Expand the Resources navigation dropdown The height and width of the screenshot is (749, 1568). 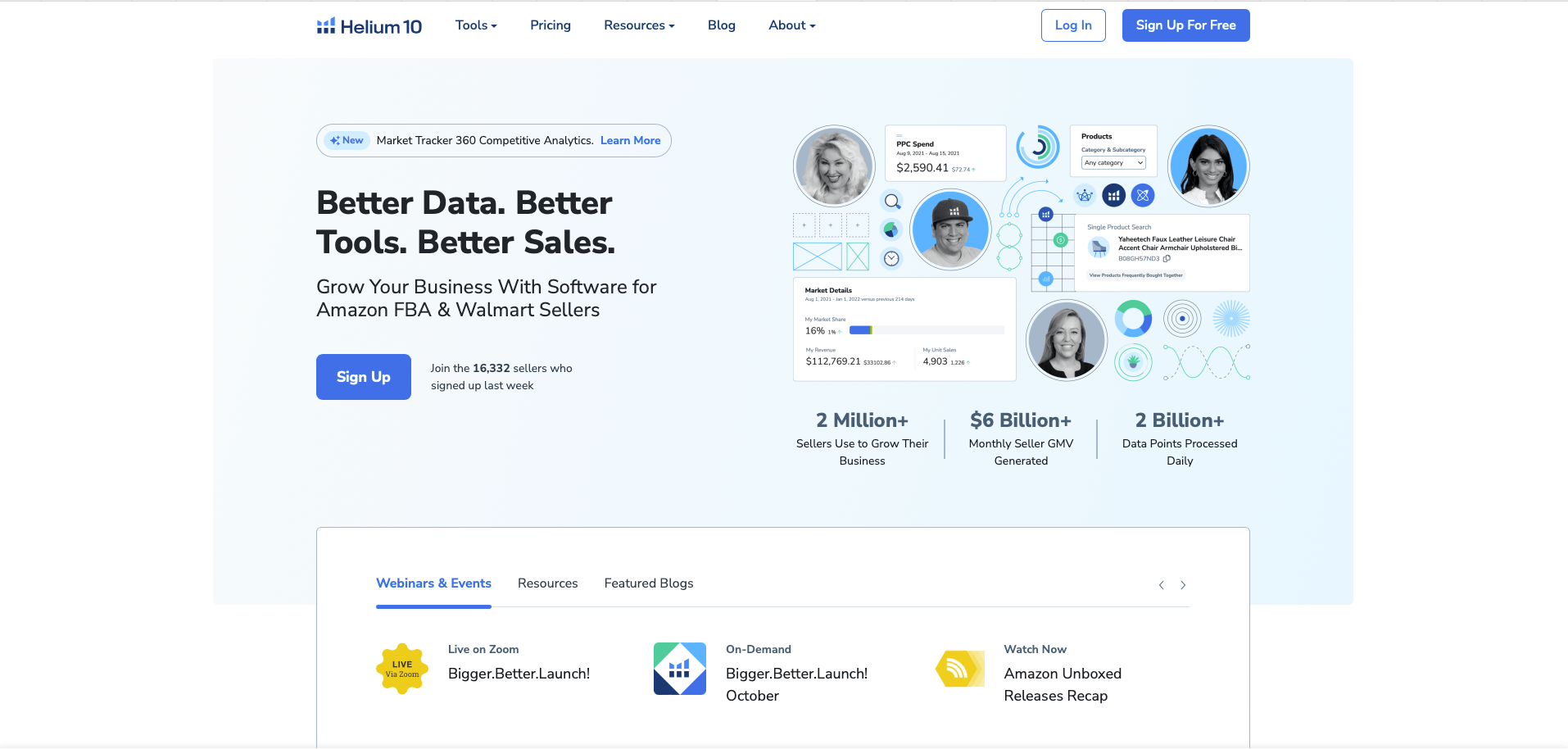click(639, 25)
